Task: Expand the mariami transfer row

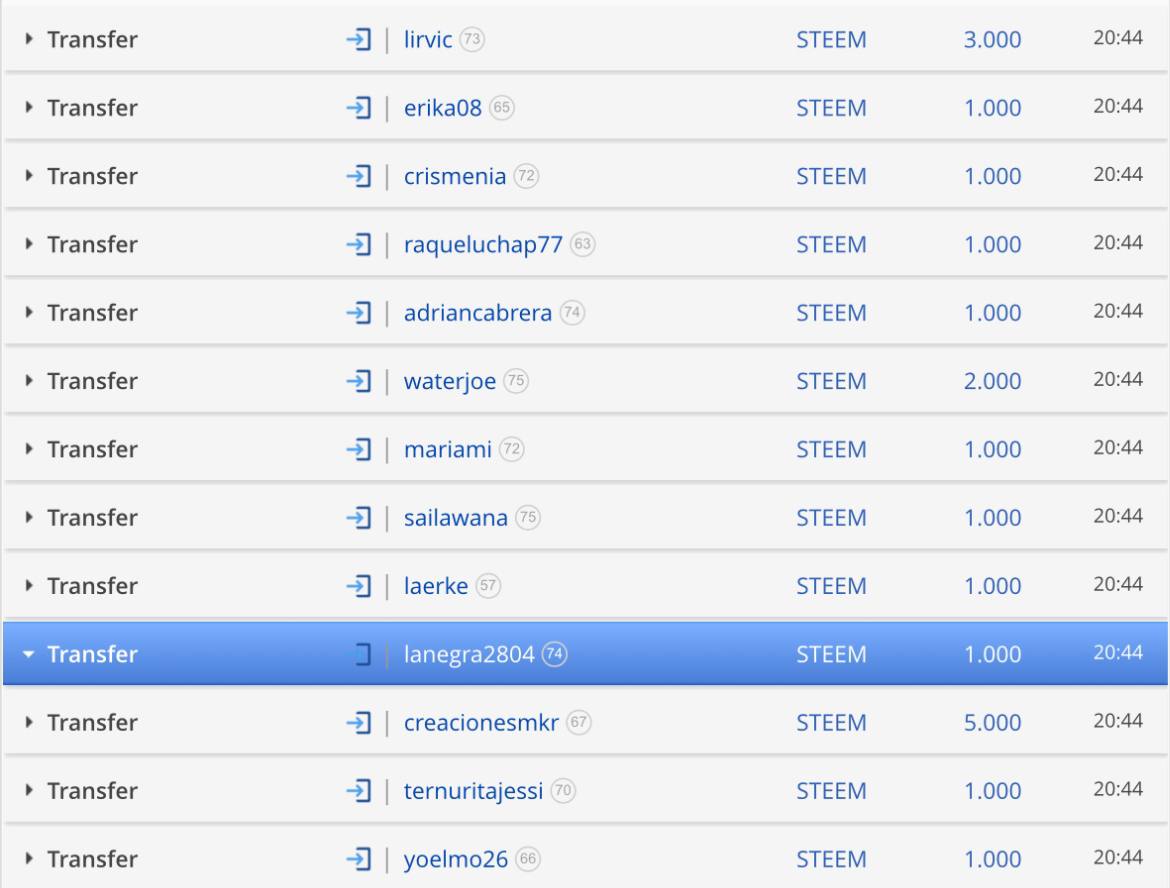Action: 29,449
